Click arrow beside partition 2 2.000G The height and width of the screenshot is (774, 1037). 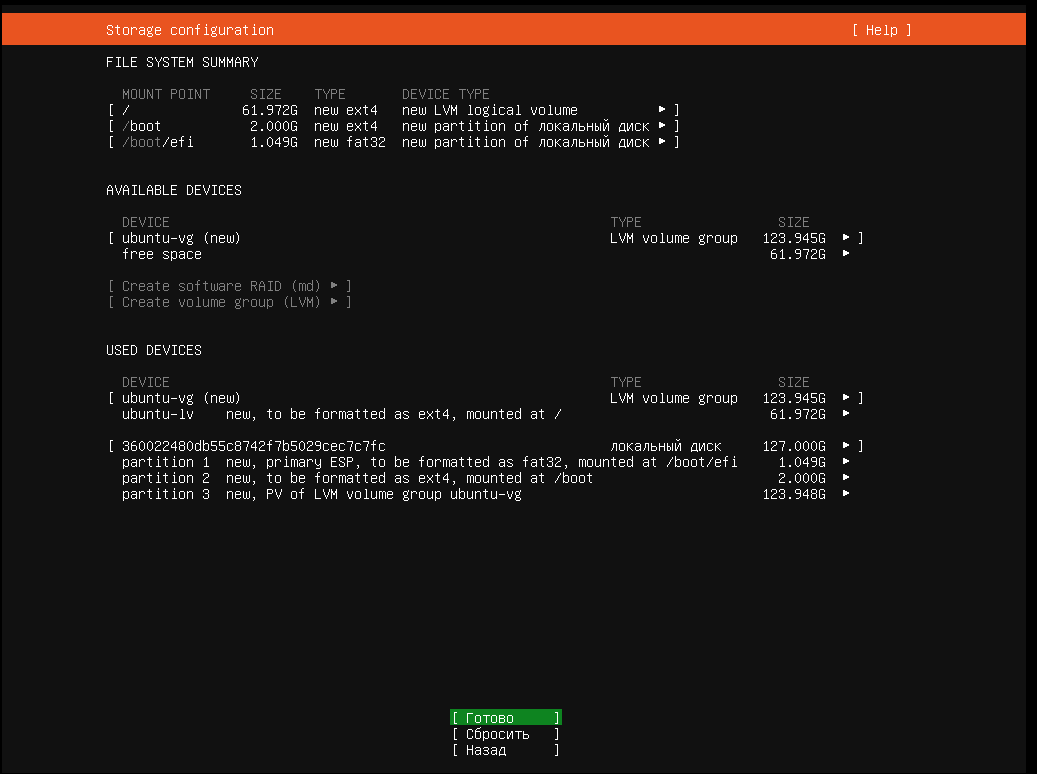tap(846, 478)
